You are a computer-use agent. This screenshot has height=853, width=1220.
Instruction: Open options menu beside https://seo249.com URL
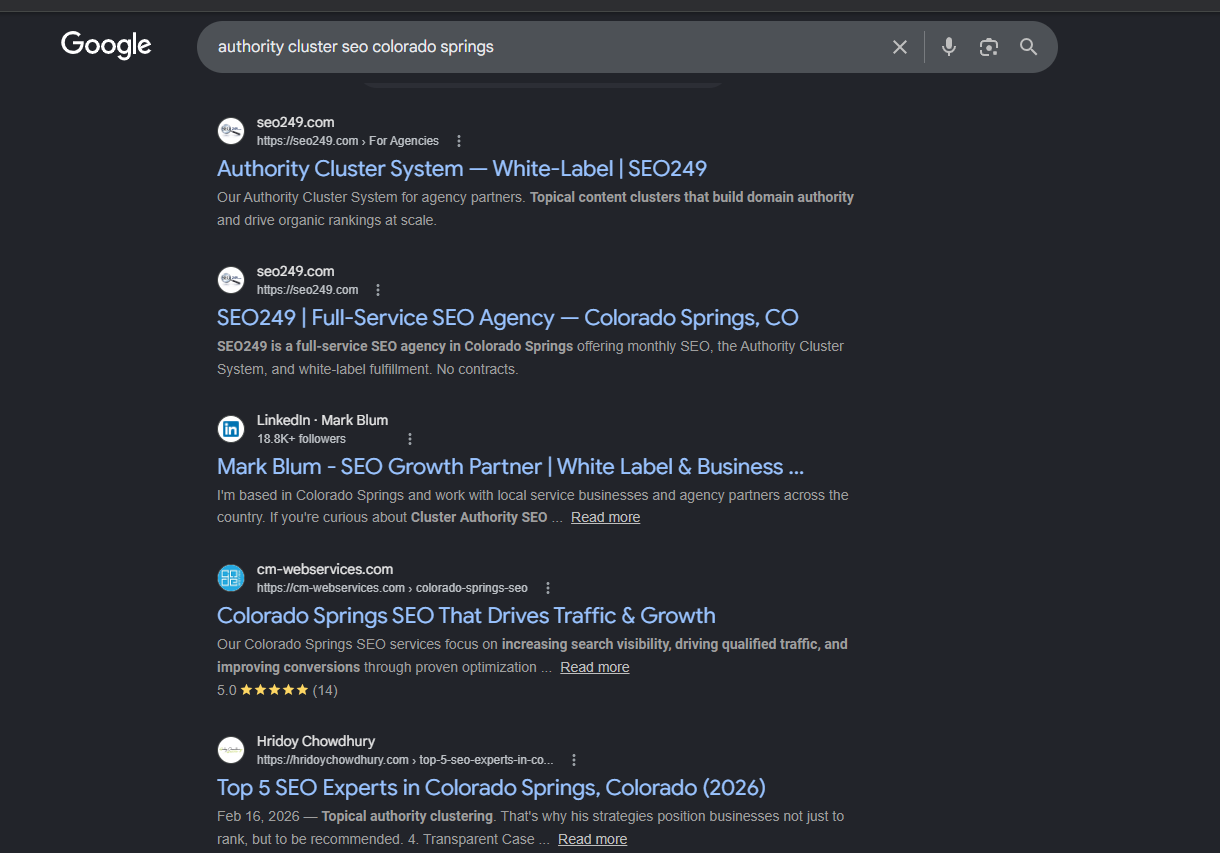click(378, 290)
